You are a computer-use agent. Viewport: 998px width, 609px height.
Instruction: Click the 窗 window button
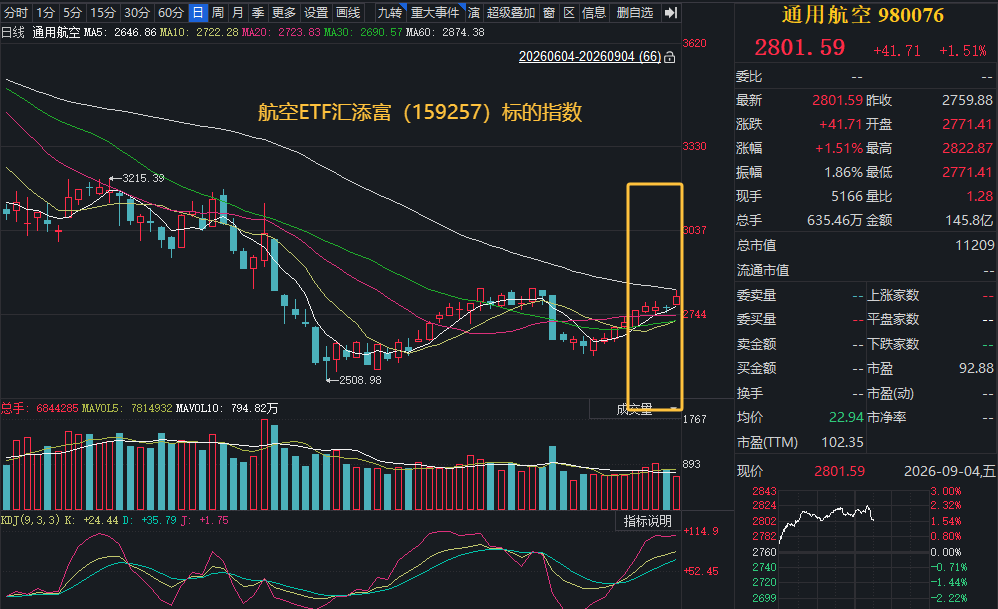tap(549, 13)
